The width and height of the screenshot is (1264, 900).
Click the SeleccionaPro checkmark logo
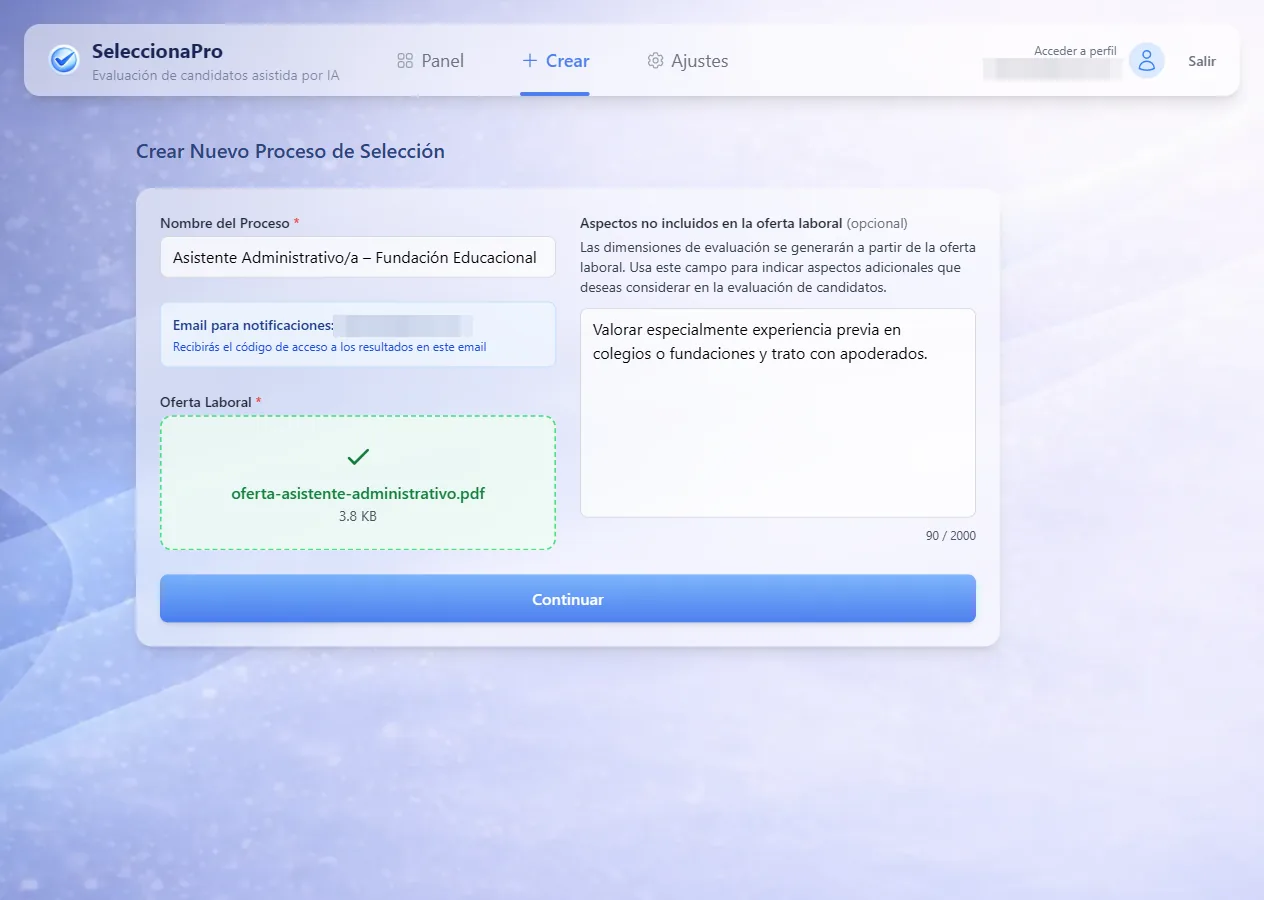(64, 60)
